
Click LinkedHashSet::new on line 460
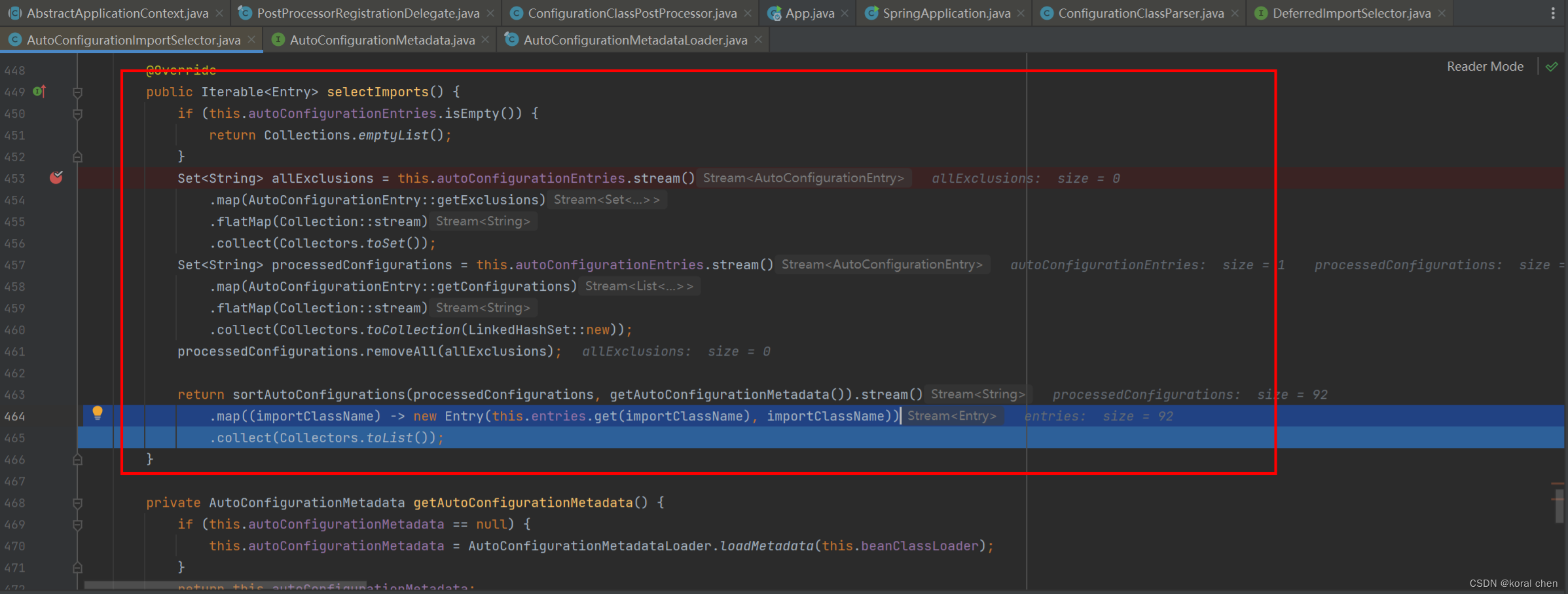point(539,329)
